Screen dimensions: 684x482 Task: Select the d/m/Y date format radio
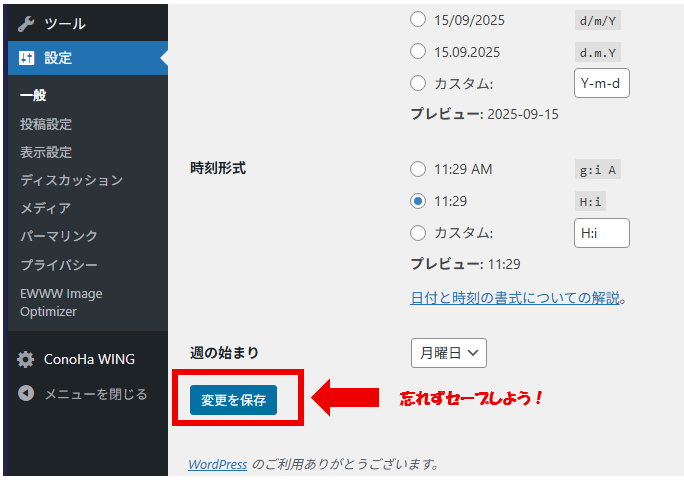418,19
